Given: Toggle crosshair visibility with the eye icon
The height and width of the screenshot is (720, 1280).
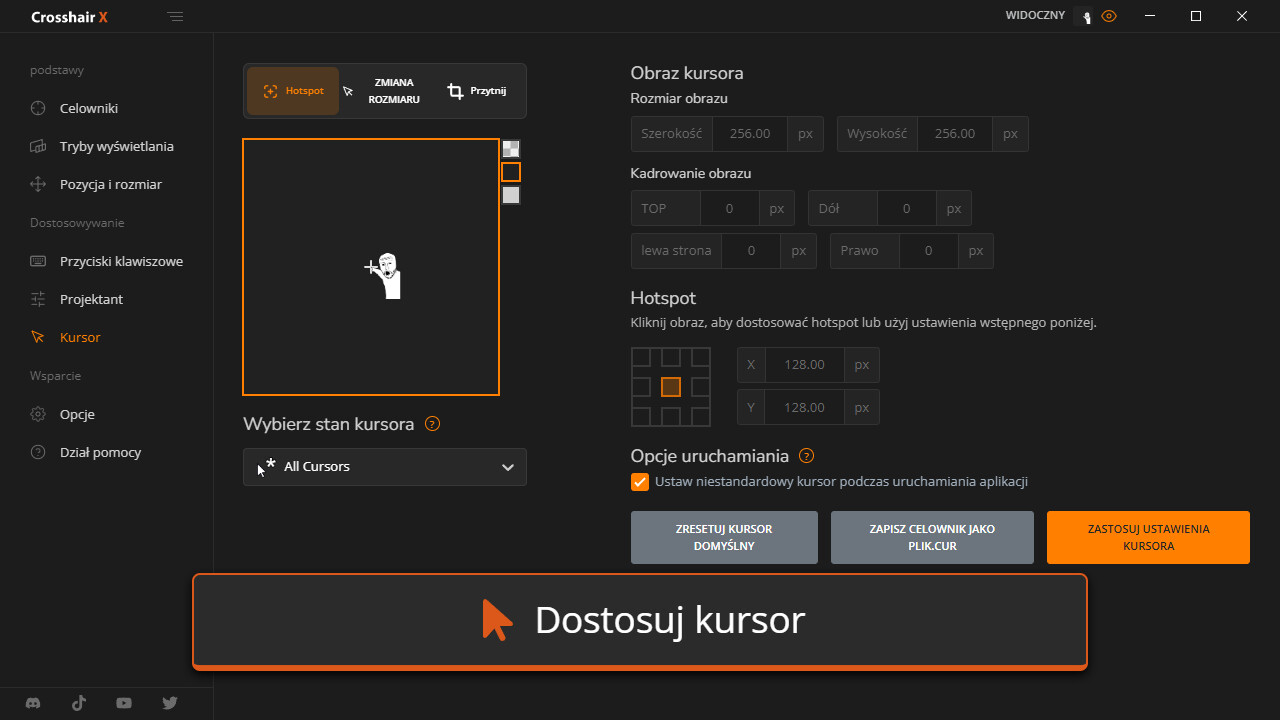Looking at the screenshot, I should coord(1108,17).
